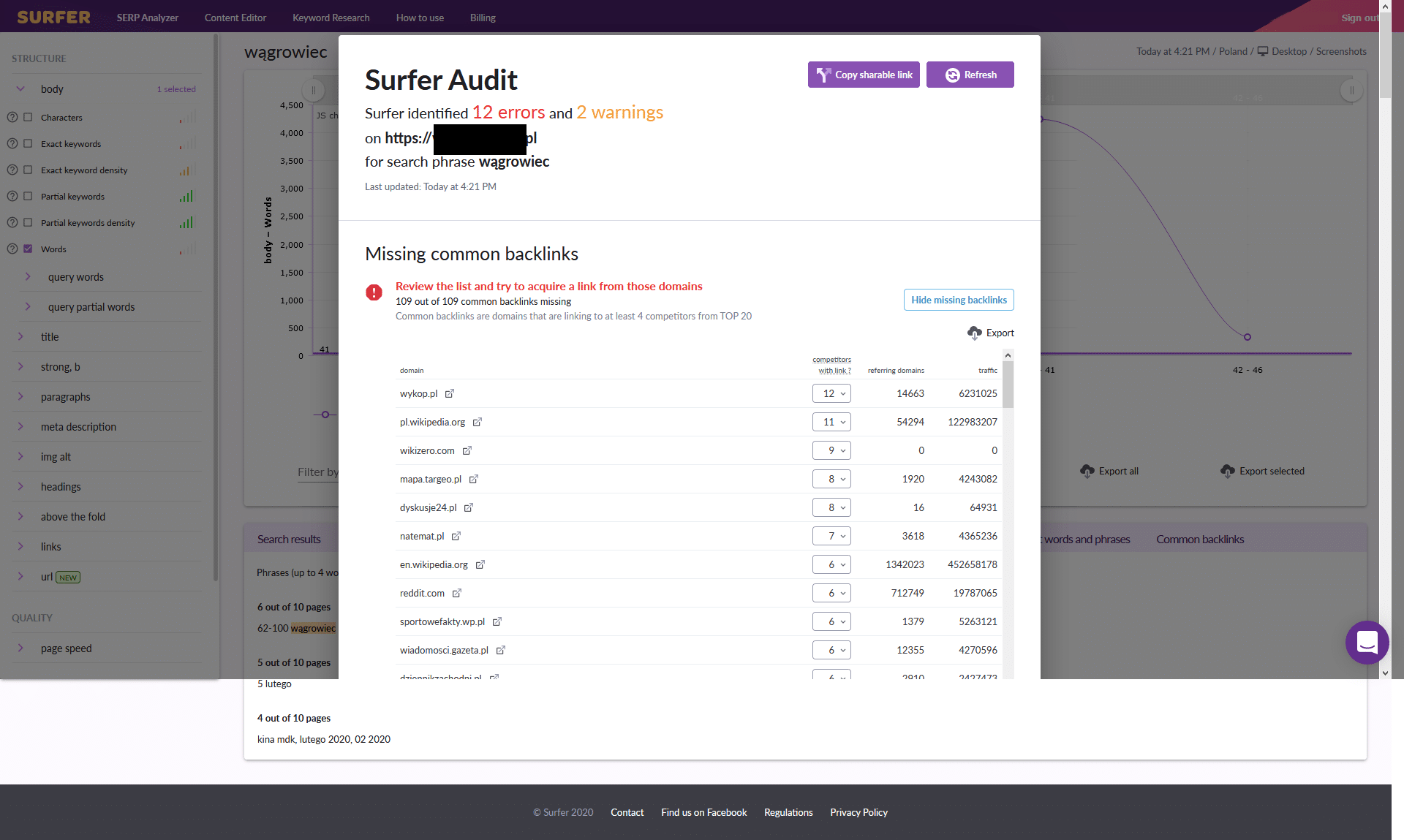Open the Privacy Policy link
Screen dimensions: 1404x840
click(x=858, y=812)
